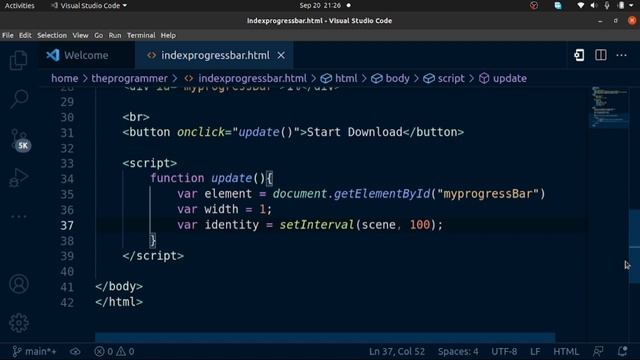The image size is (640, 360).
Task: Click the blue tray icon in top bar
Action: point(558,6)
